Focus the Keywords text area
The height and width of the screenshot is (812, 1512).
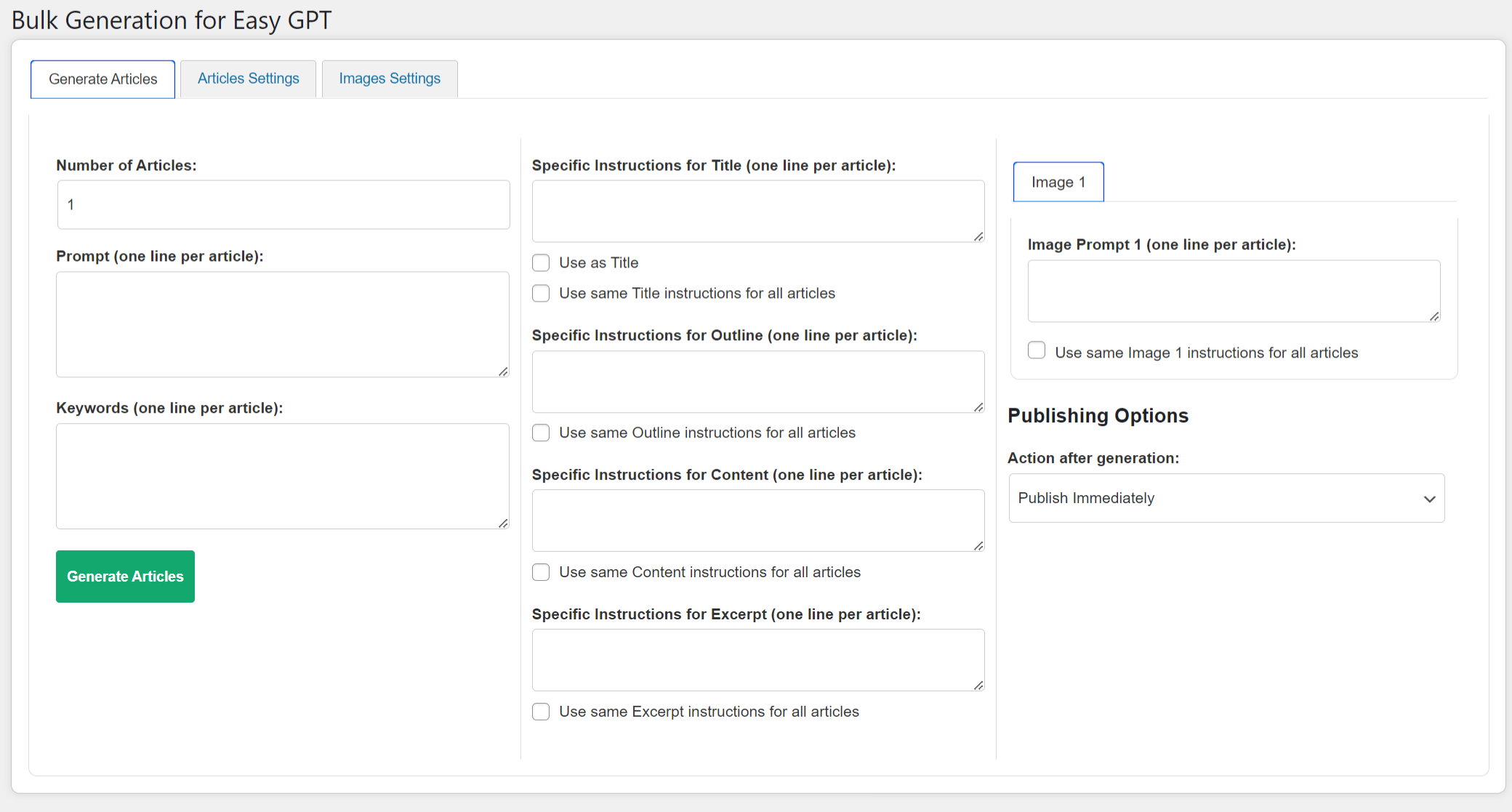[283, 476]
